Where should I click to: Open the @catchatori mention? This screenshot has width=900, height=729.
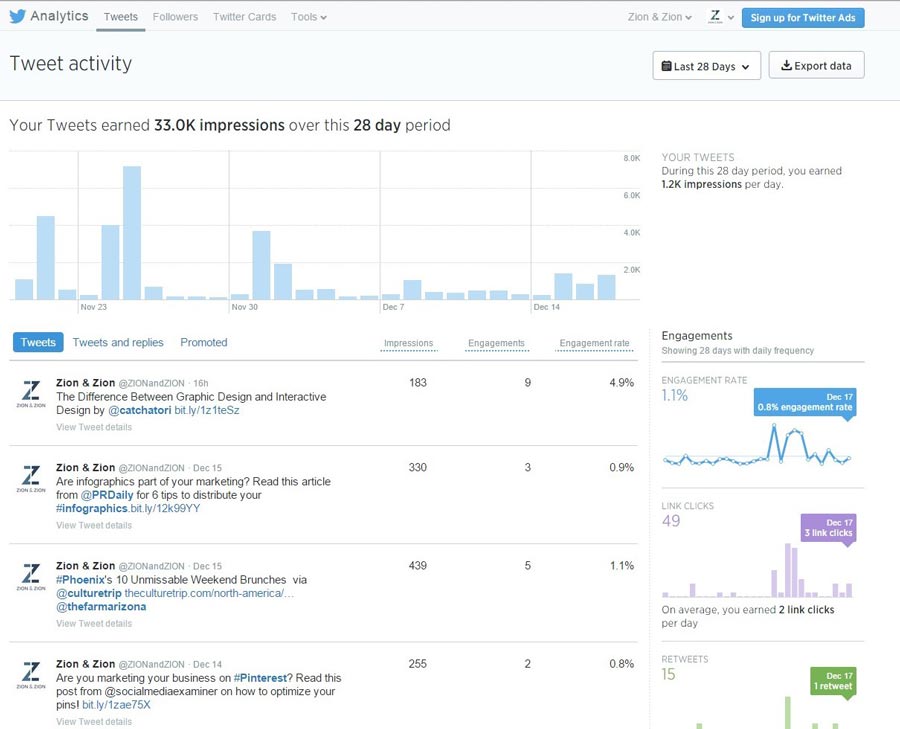[x=139, y=410]
